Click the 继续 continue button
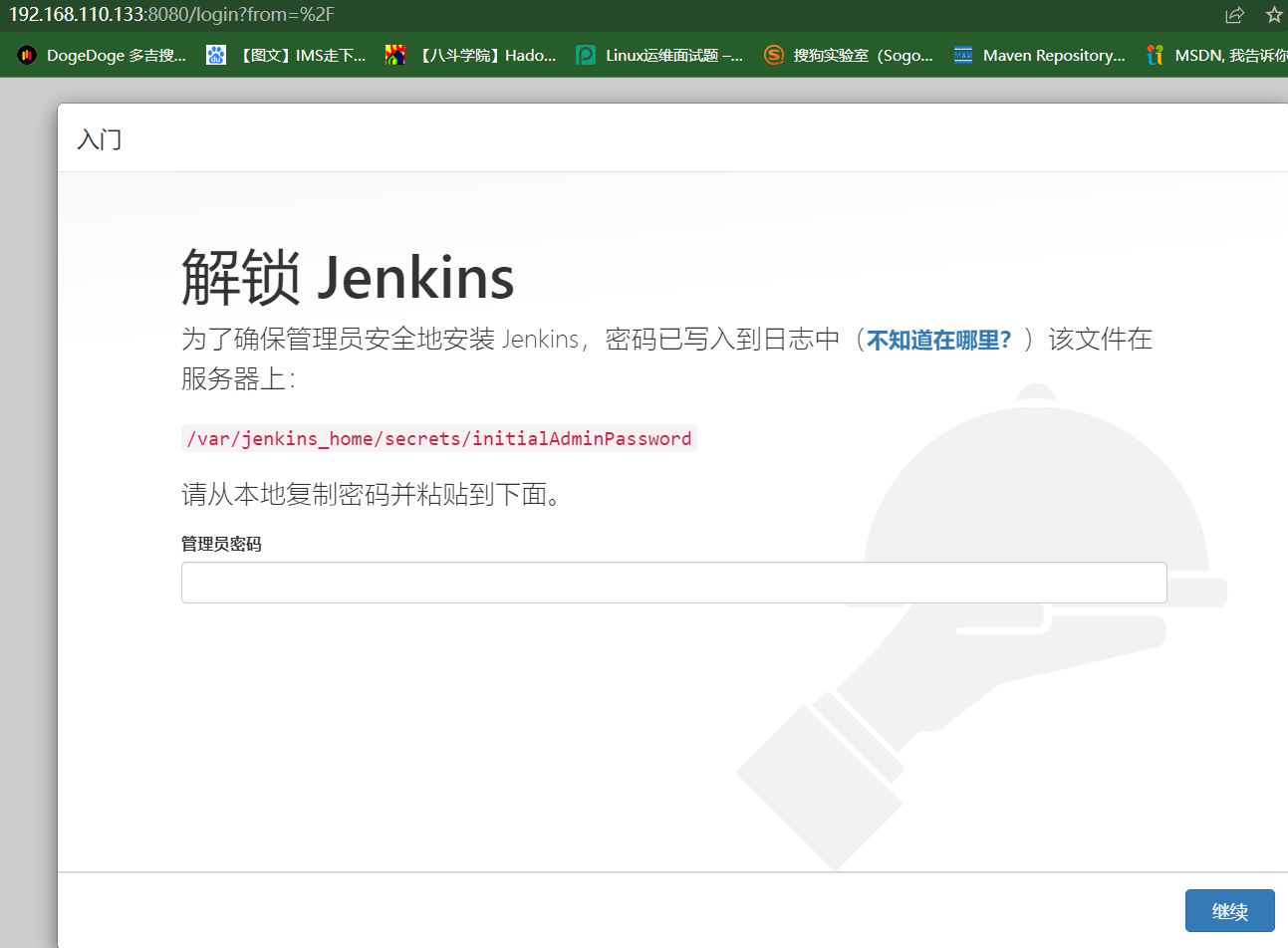Image resolution: width=1288 pixels, height=948 pixels. pos(1230,911)
